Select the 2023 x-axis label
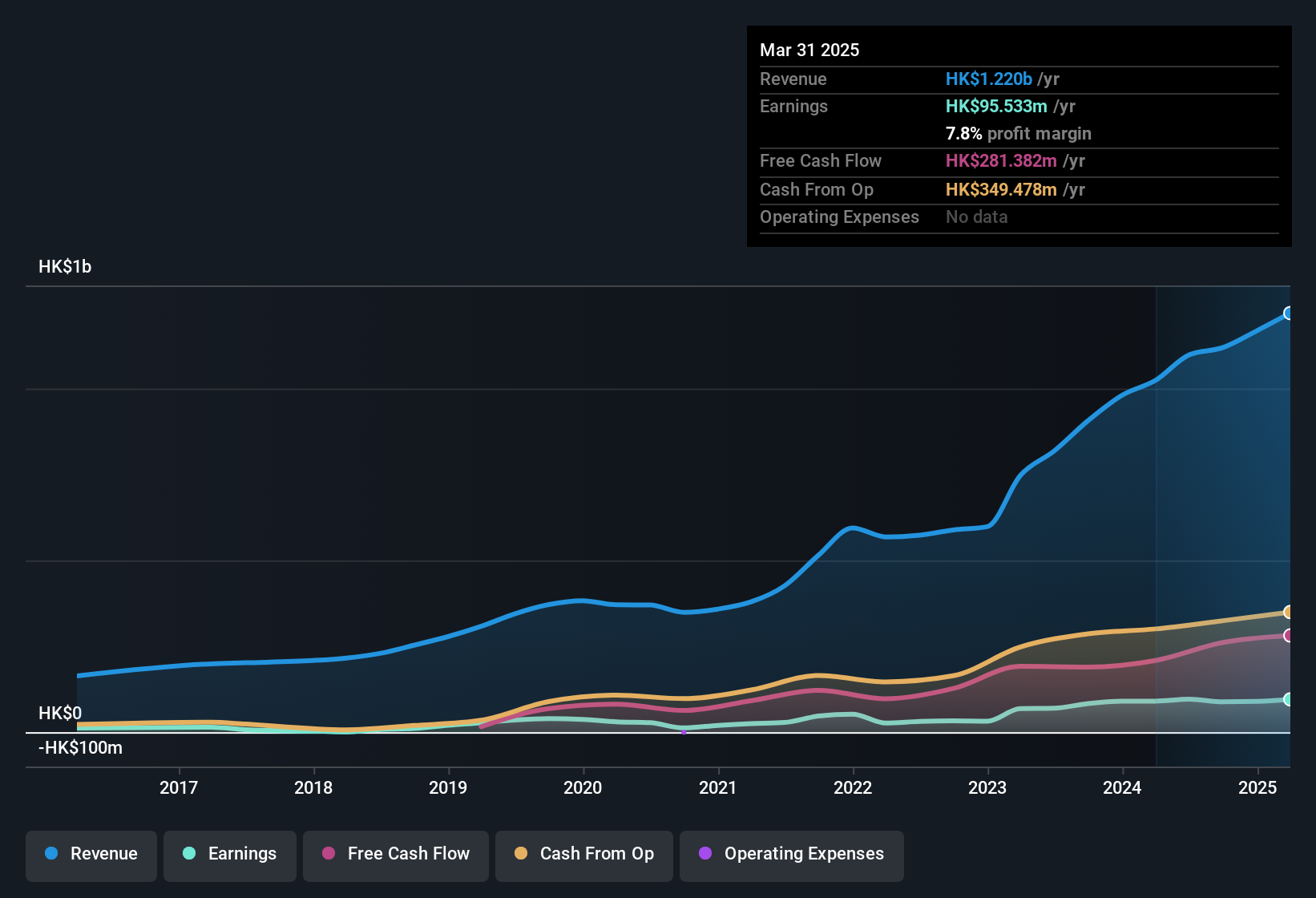 coord(987,788)
